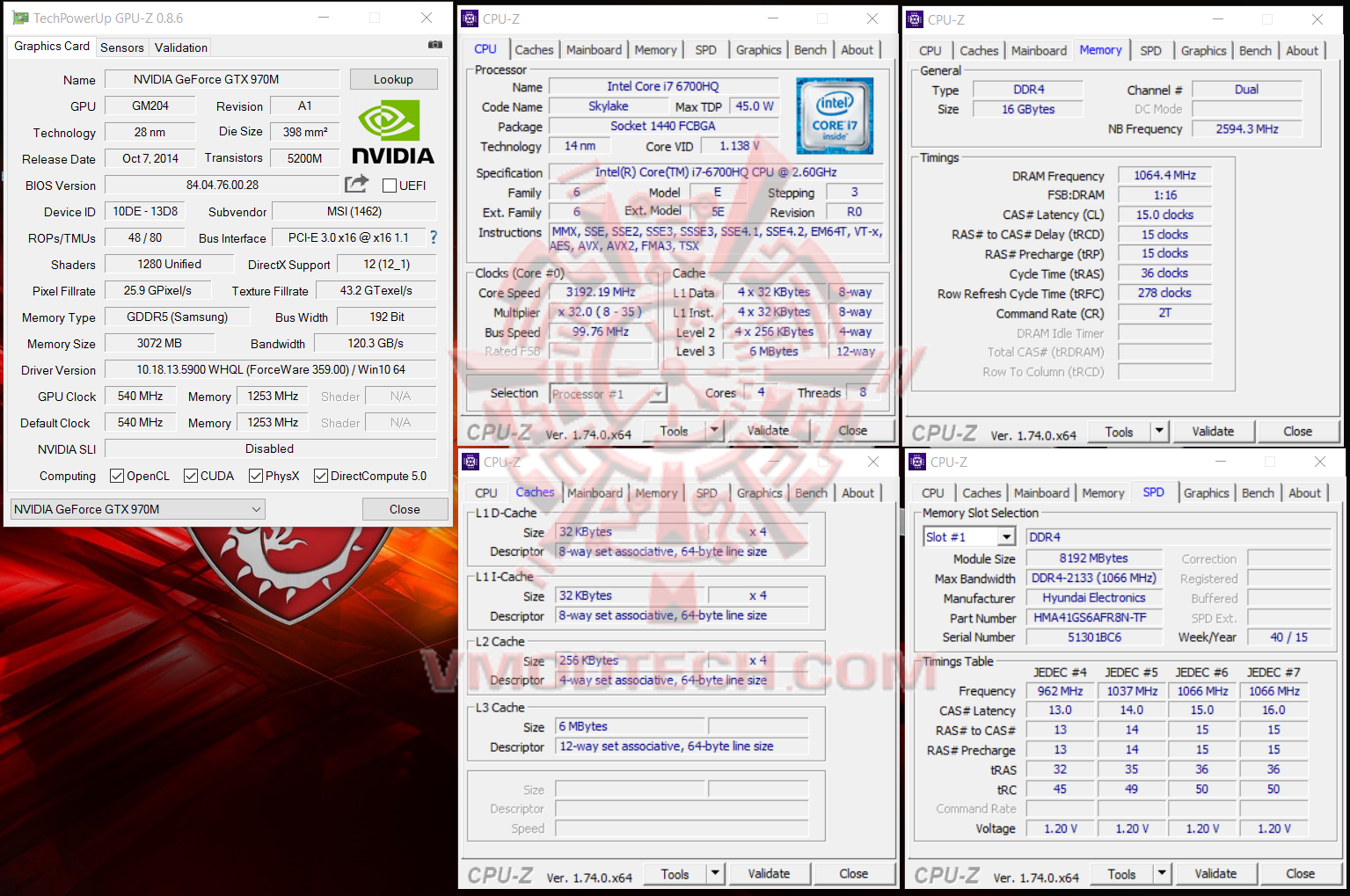The image size is (1350, 896).
Task: Click the Core Speed value 3192.19 MHz
Action: [x=601, y=292]
